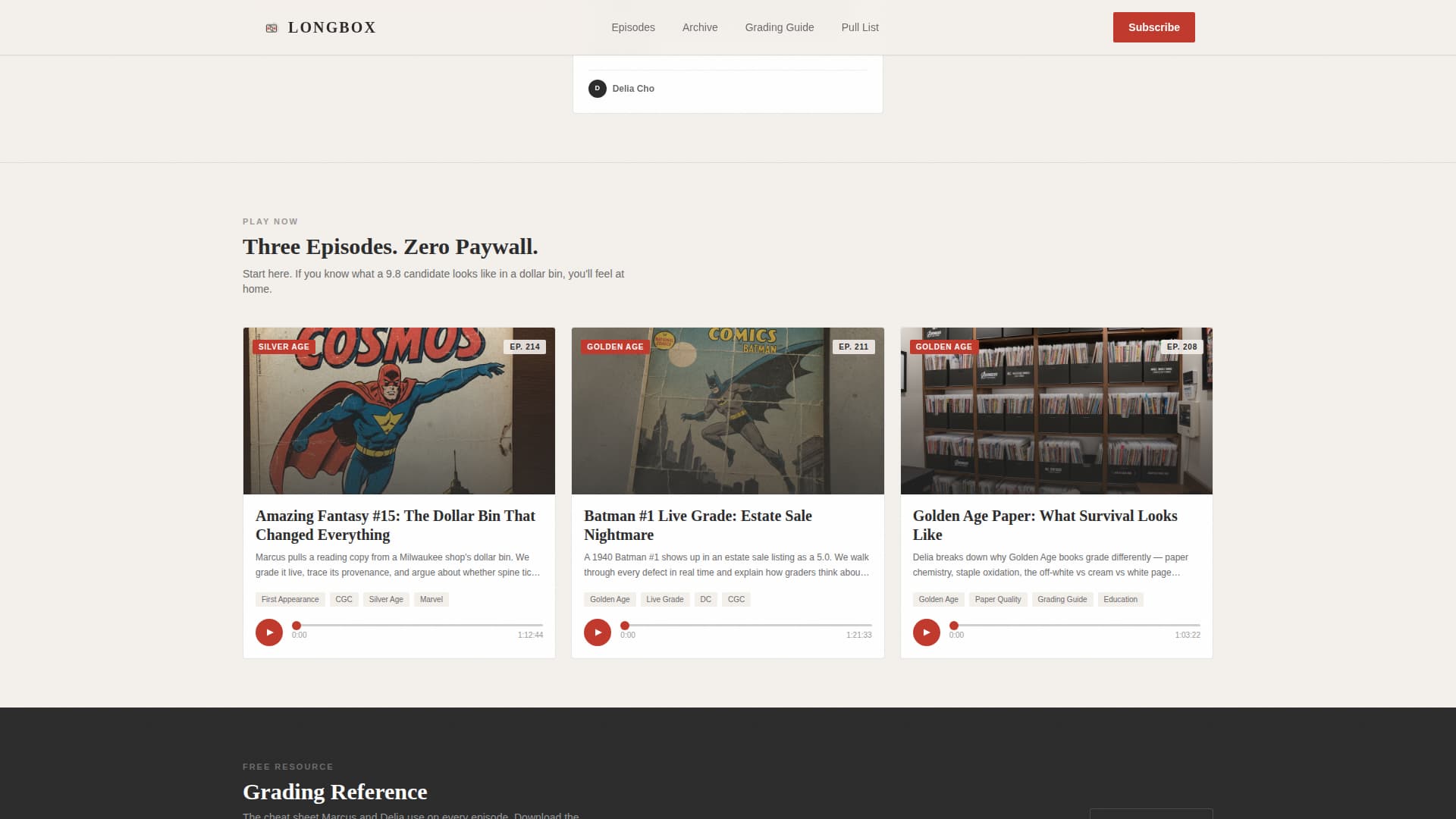This screenshot has height=819, width=1456.
Task: Open the comic shelves thumbnail
Action: [1056, 411]
